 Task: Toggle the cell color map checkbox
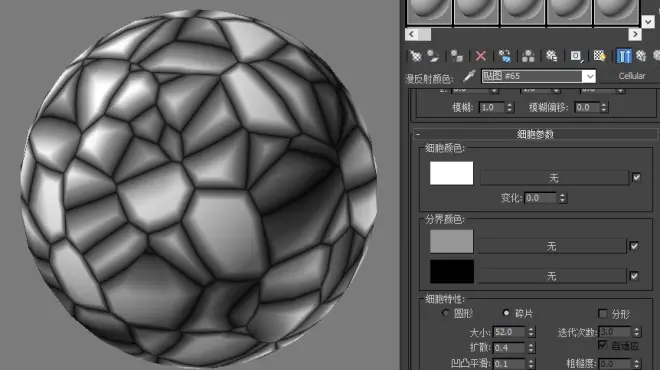636,178
